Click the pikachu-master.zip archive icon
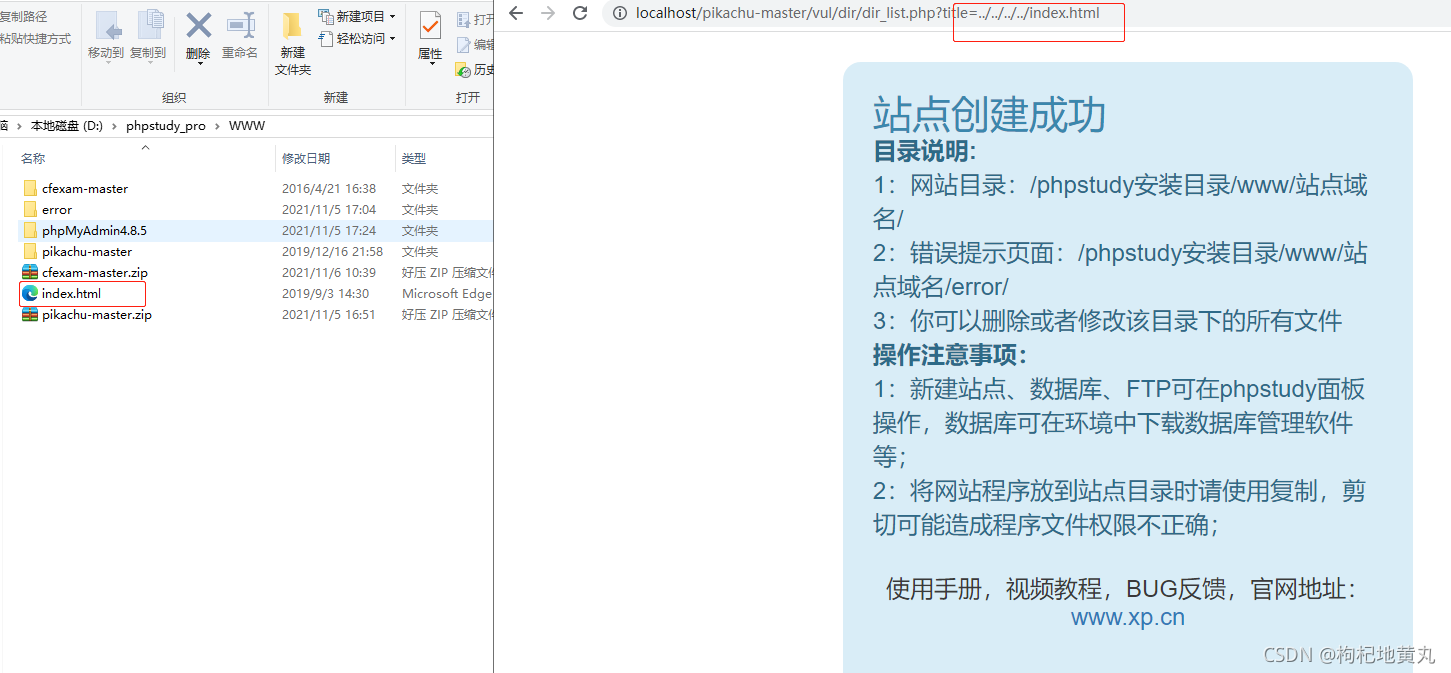 [x=30, y=314]
